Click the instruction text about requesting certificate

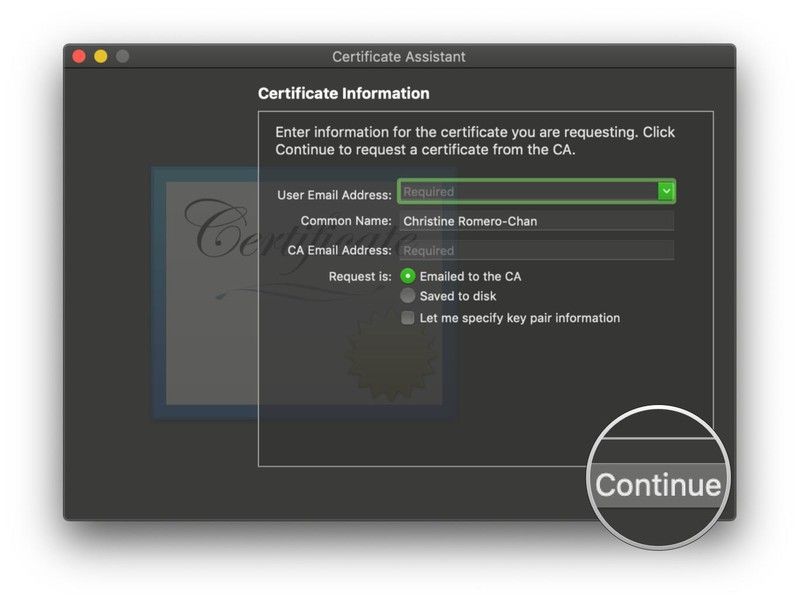(x=475, y=141)
